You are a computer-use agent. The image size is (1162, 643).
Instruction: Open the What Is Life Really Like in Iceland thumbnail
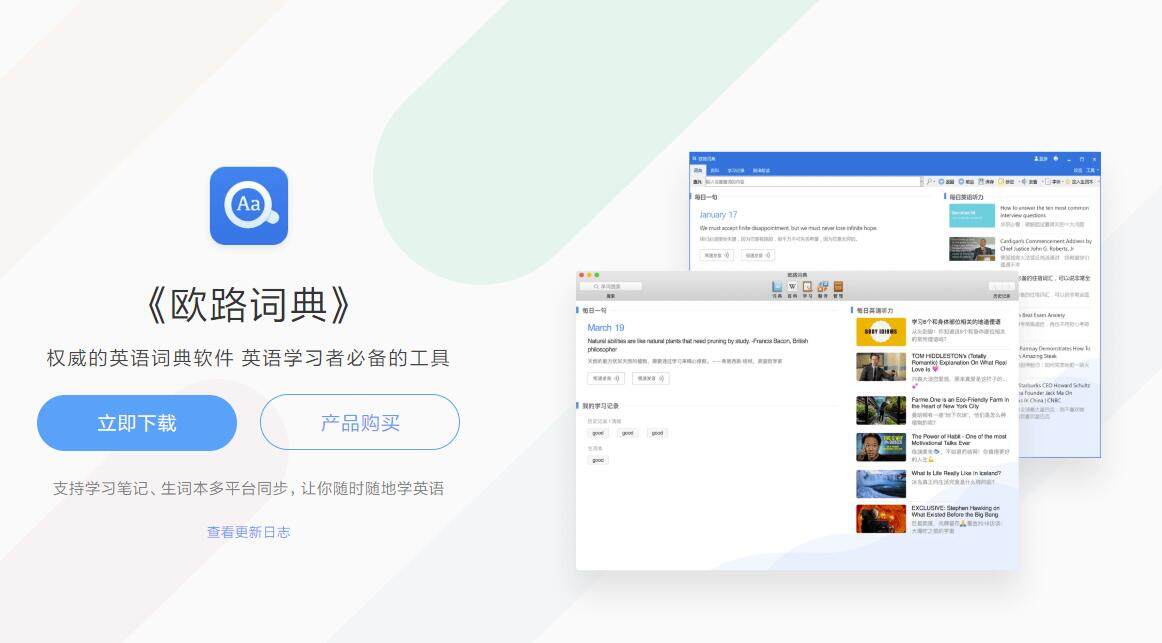pyautogui.click(x=880, y=484)
